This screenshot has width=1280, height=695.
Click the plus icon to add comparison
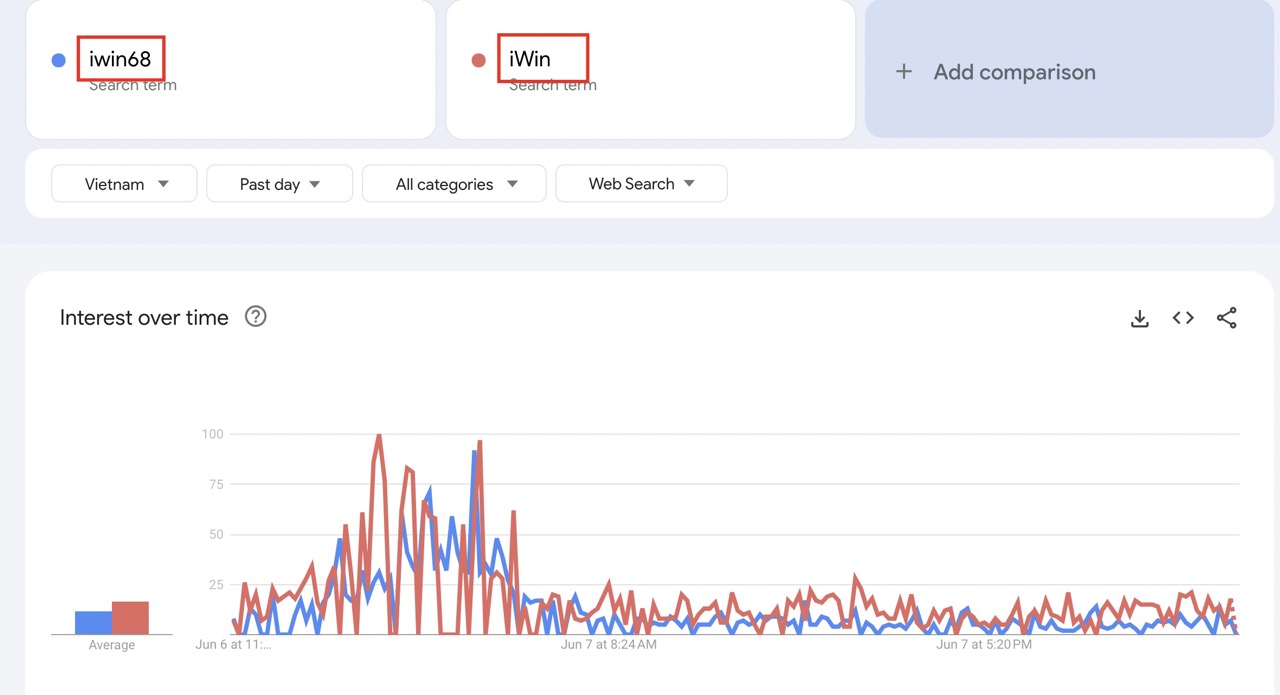click(x=904, y=72)
